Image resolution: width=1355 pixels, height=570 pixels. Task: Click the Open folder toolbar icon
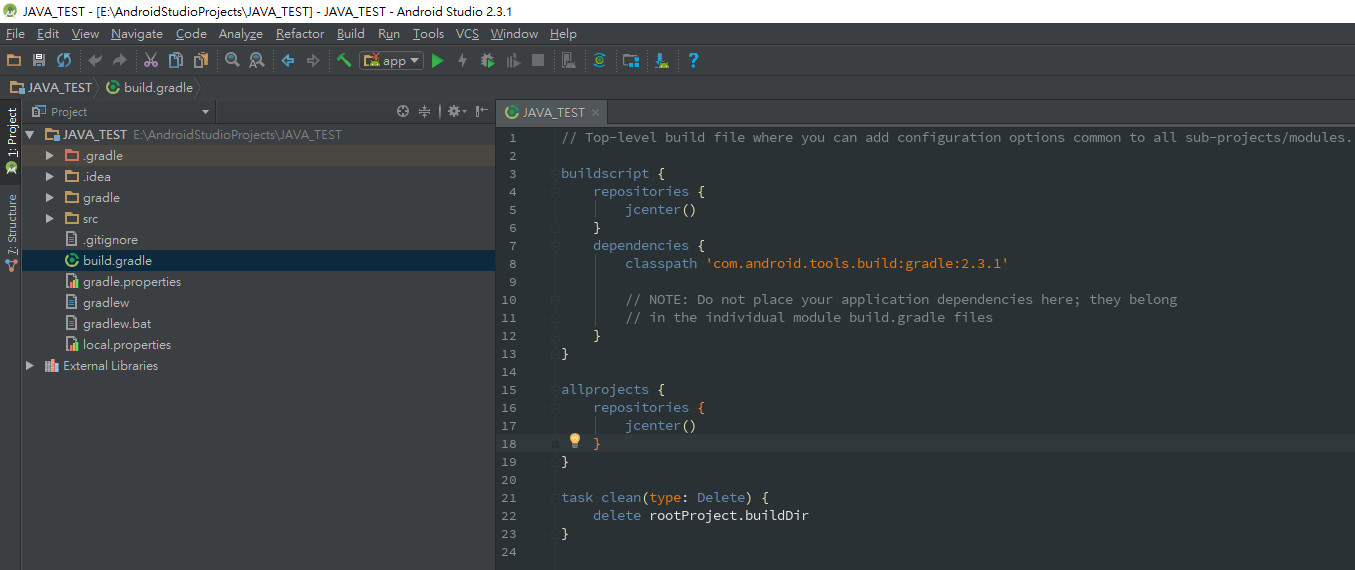[14, 61]
